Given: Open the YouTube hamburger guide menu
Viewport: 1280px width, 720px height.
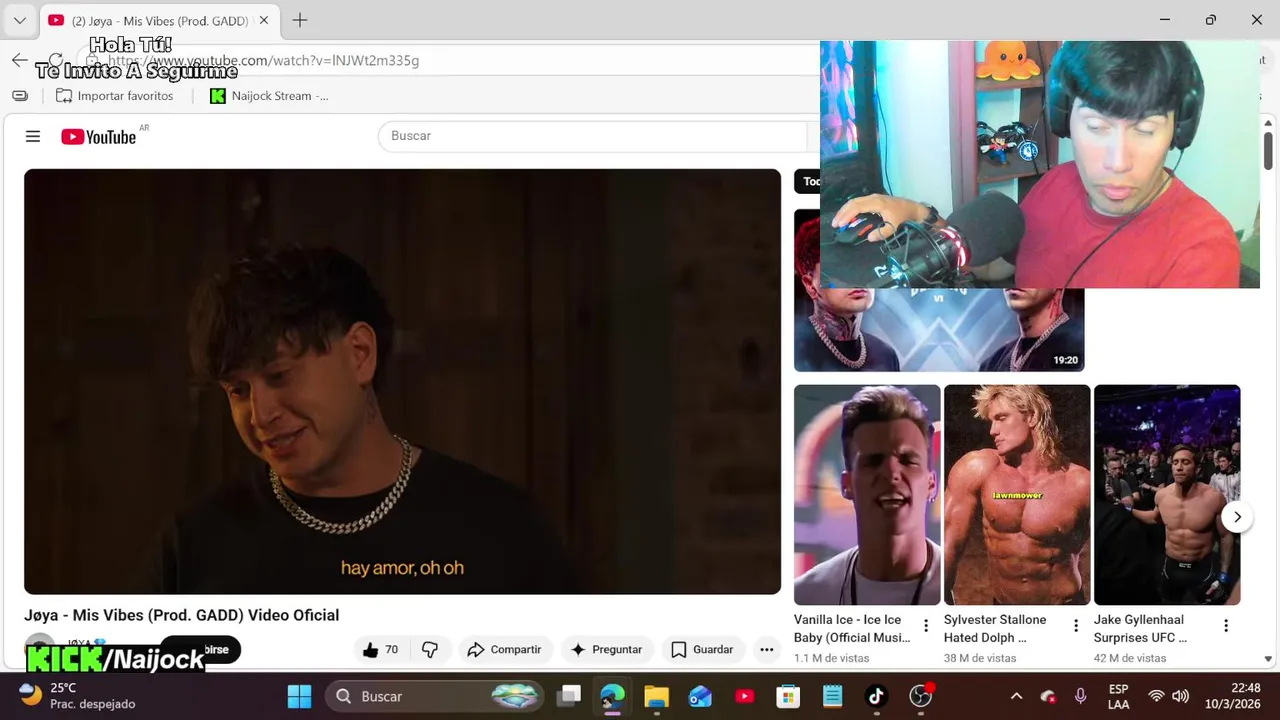Looking at the screenshot, I should point(33,136).
